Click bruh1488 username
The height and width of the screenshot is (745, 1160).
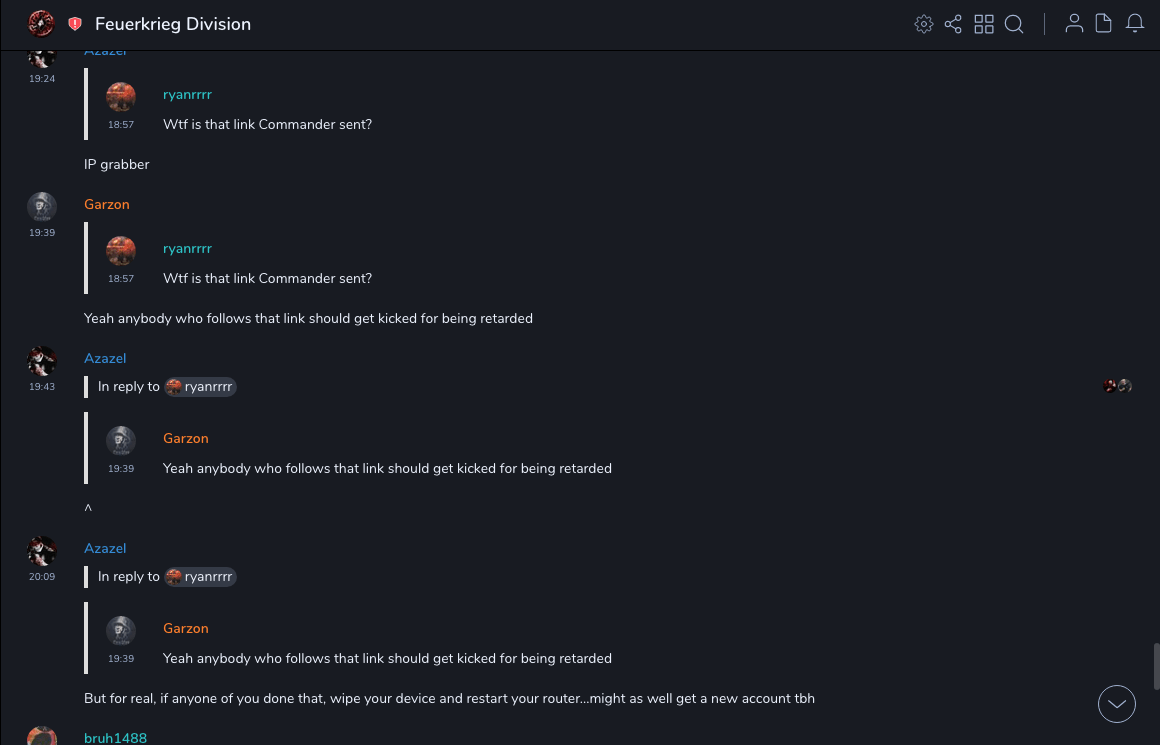coord(115,738)
